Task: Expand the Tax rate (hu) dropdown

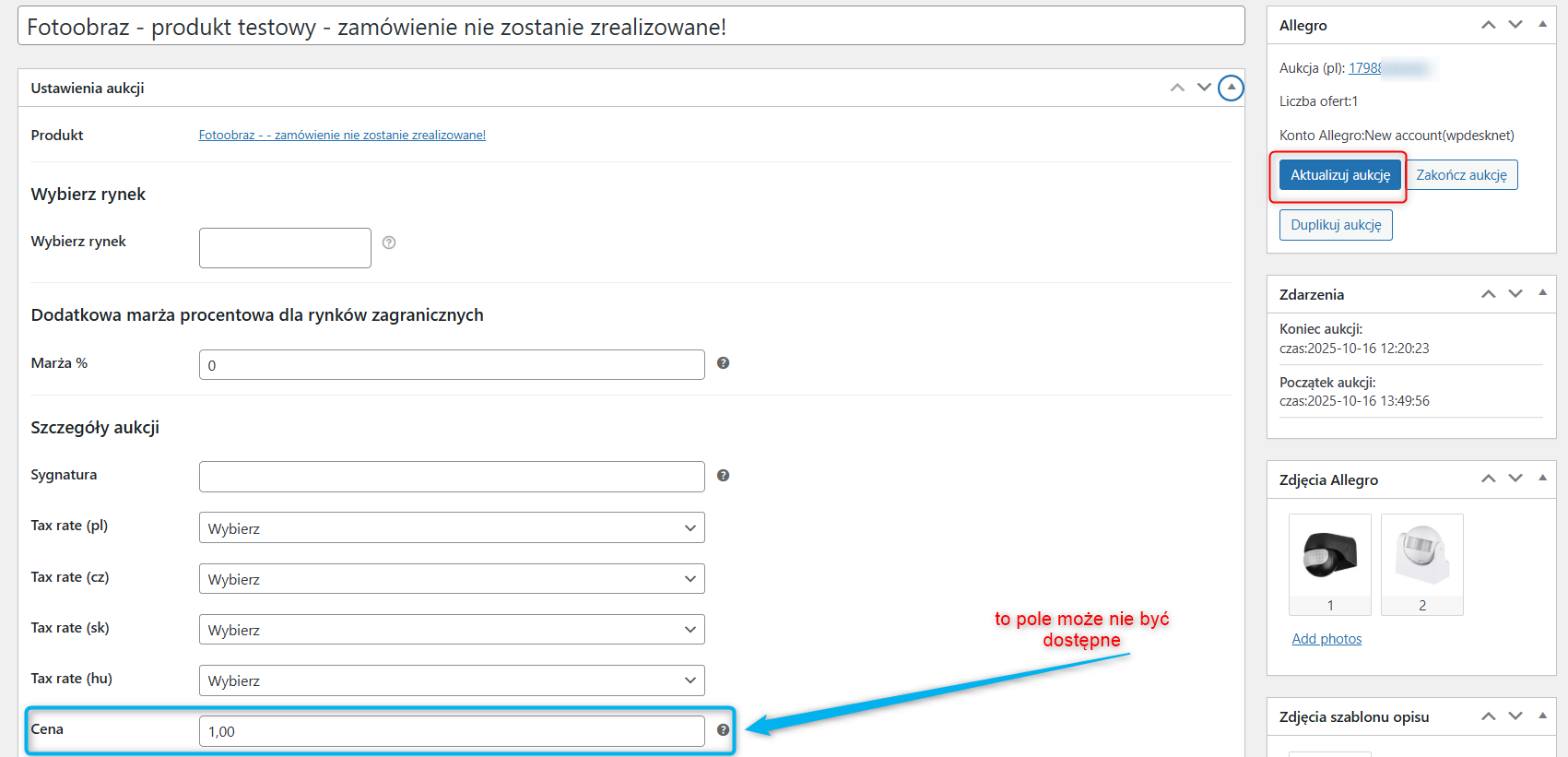Action: [452, 680]
